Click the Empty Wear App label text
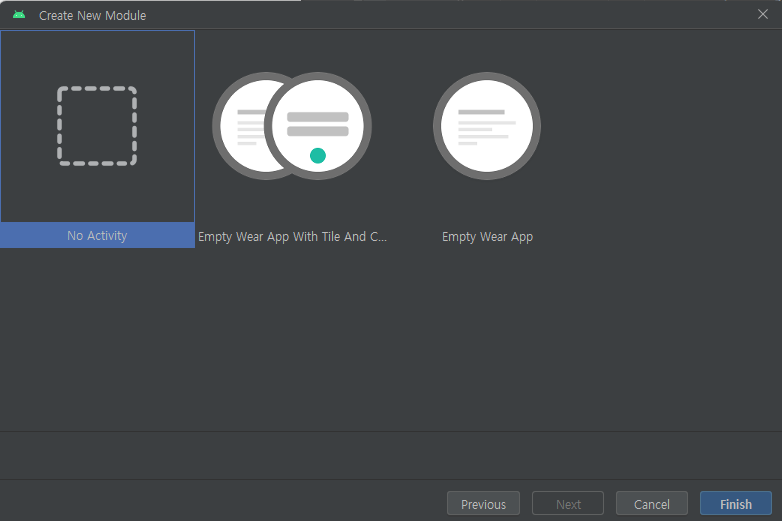 point(487,236)
